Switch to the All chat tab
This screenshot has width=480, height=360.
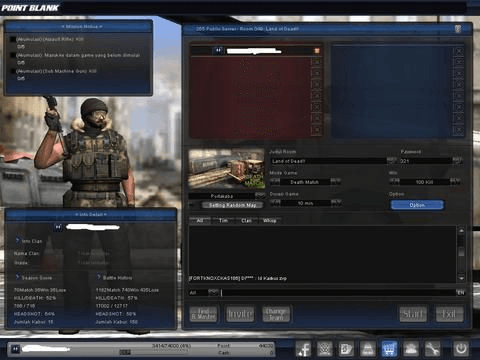200,220
